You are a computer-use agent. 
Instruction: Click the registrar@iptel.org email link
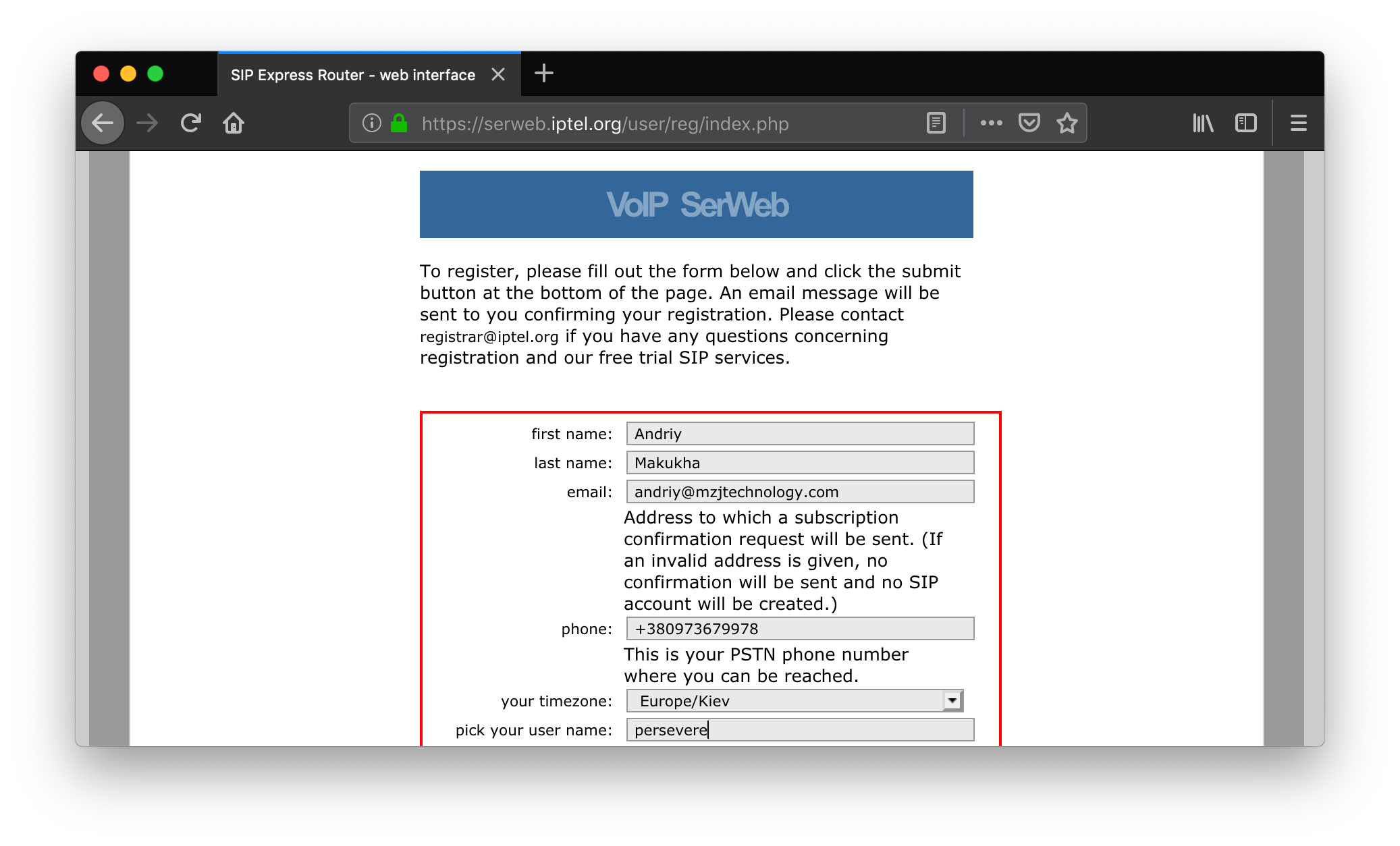coord(489,337)
